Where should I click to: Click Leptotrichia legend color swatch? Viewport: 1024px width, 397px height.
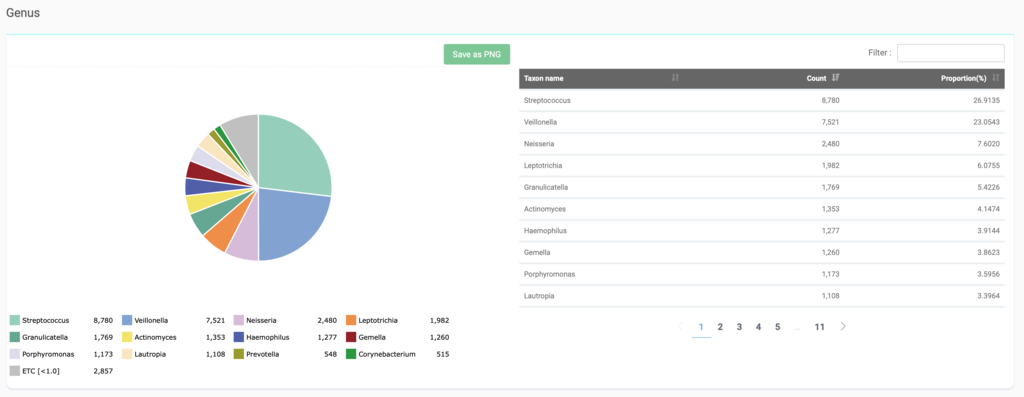point(351,321)
